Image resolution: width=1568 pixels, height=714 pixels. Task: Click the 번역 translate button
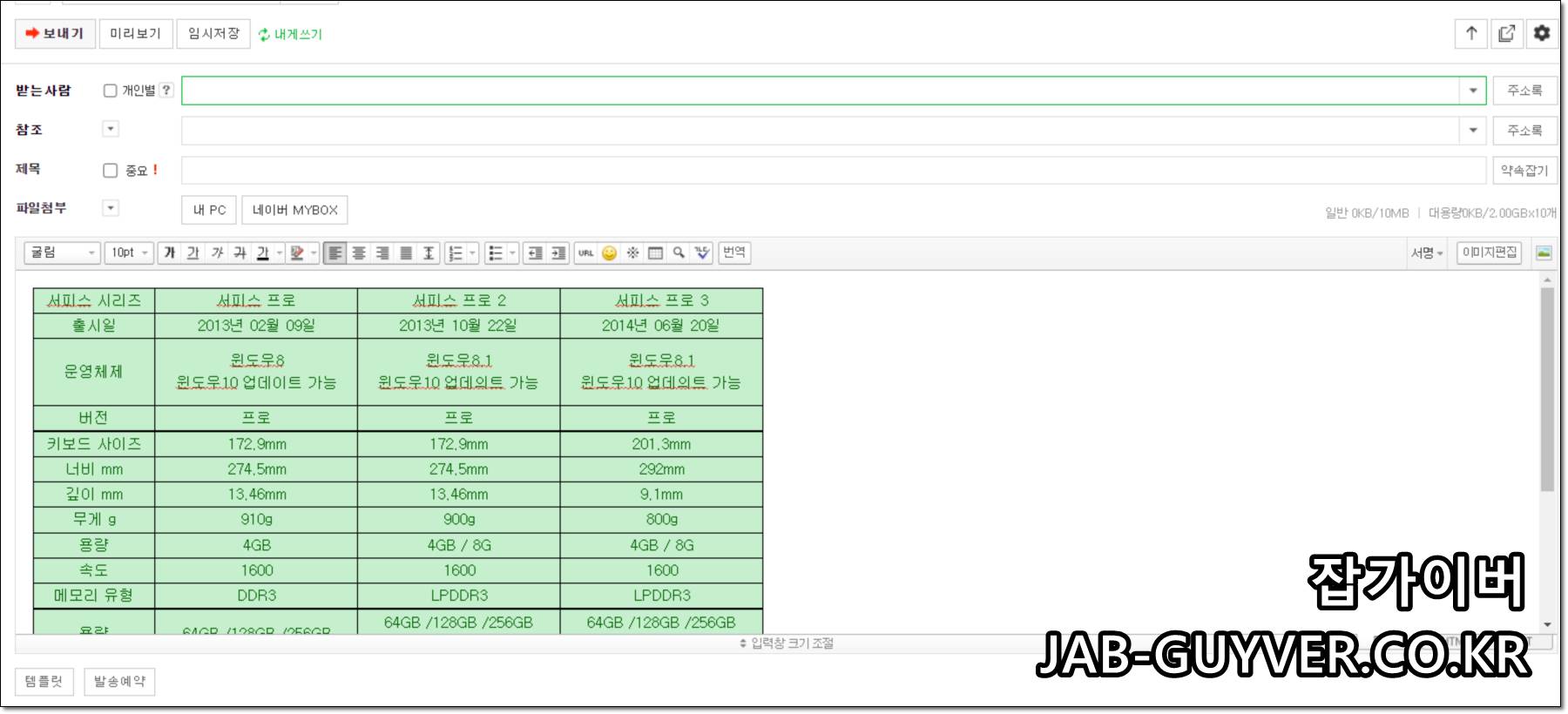[x=734, y=253]
